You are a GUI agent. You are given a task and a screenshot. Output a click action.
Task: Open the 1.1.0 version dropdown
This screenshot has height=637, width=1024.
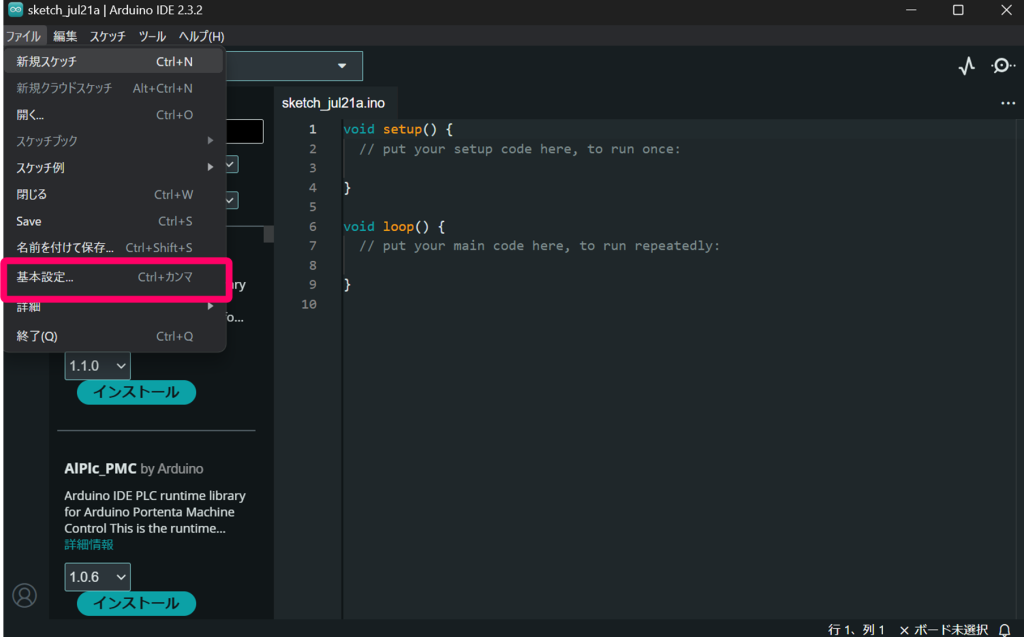click(97, 366)
